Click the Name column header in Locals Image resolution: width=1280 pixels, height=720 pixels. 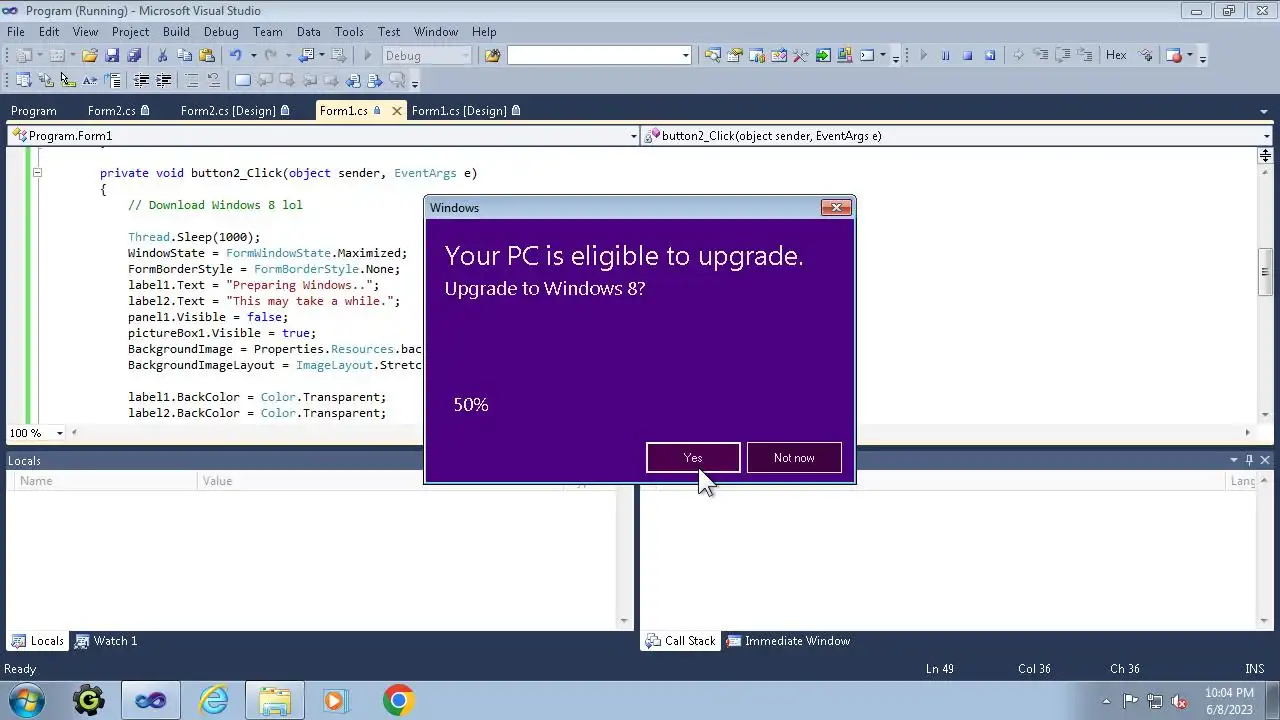(103, 481)
